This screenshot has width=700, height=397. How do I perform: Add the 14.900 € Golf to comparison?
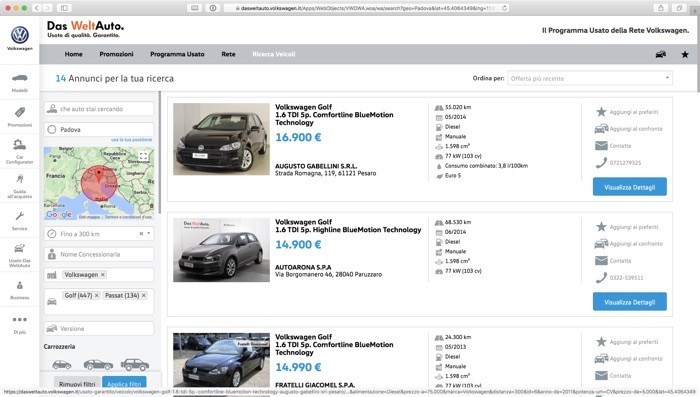629,244
